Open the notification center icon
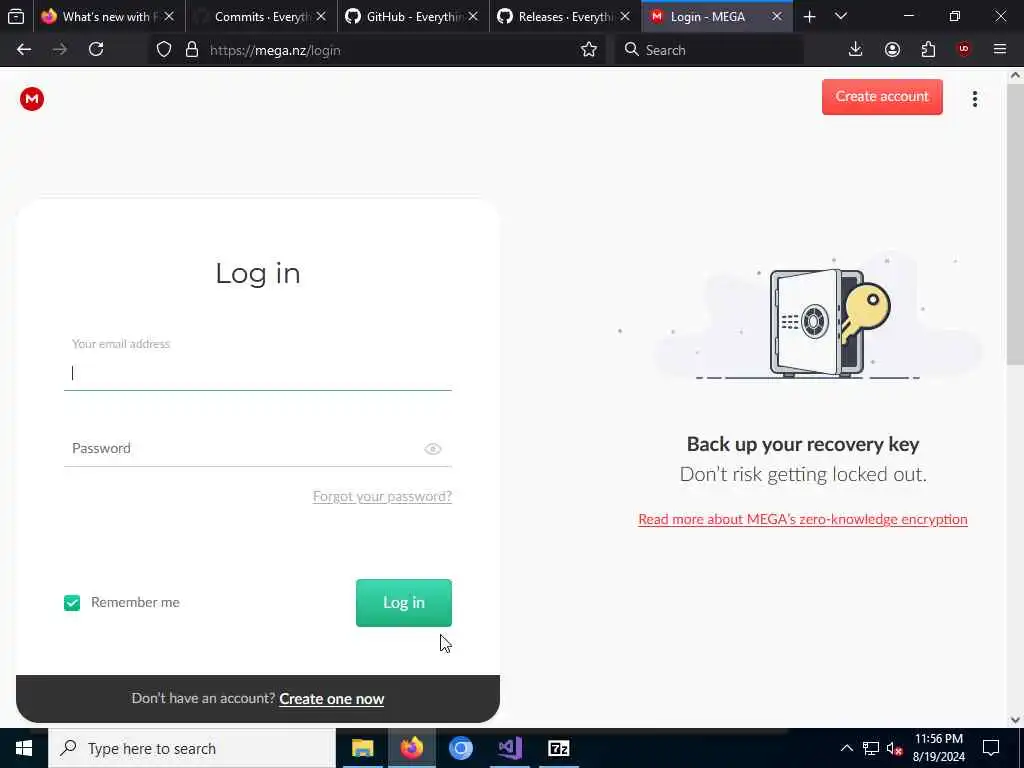The height and width of the screenshot is (768, 1024). 991,748
